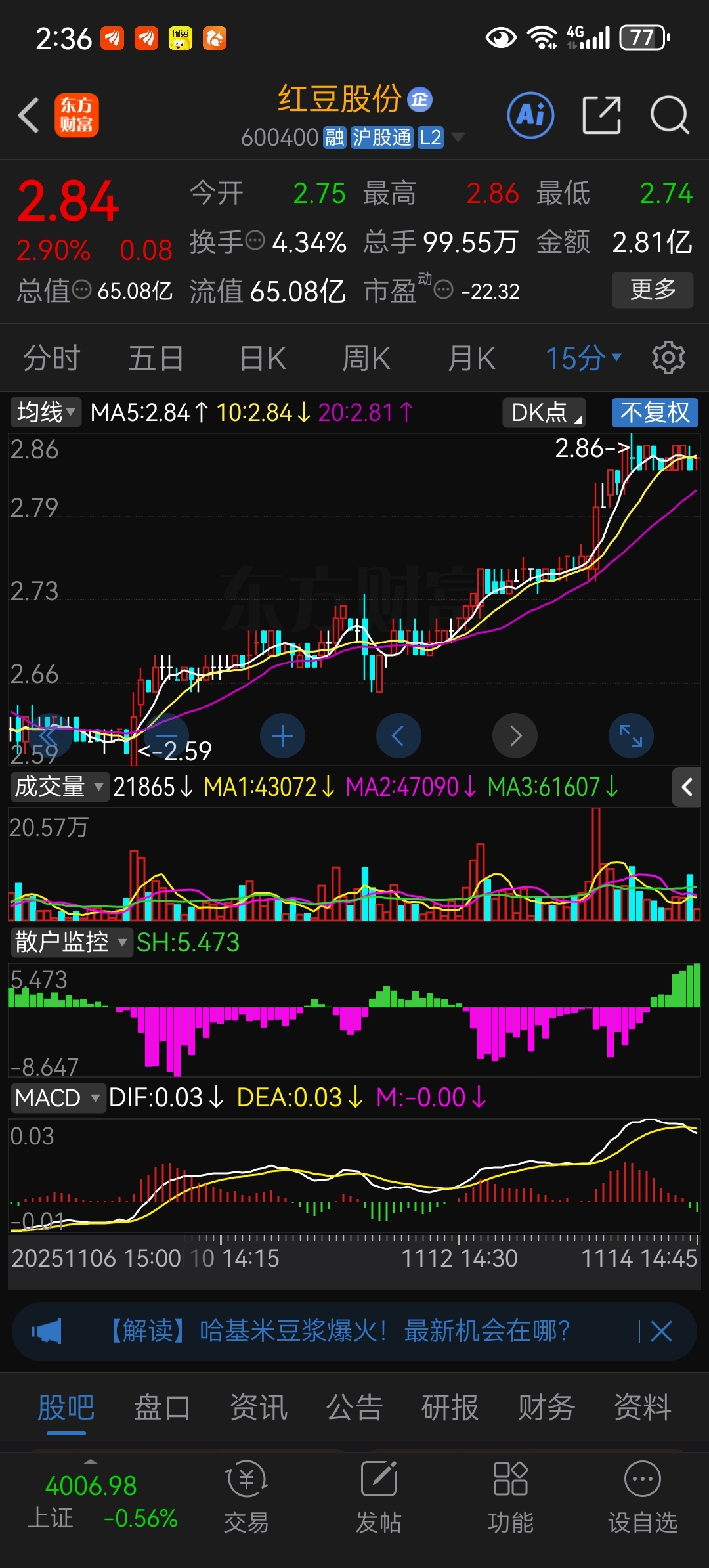This screenshot has width=709, height=1568.
Task: Tap <-2.59 low price marker
Action: point(175,751)
